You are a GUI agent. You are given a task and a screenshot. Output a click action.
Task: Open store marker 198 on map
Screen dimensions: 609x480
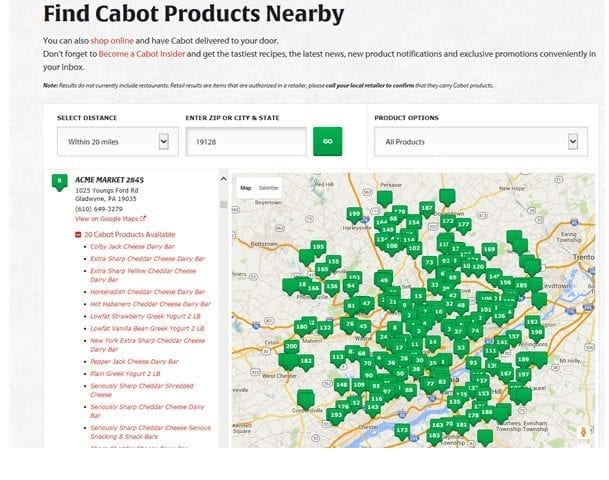(x=536, y=333)
